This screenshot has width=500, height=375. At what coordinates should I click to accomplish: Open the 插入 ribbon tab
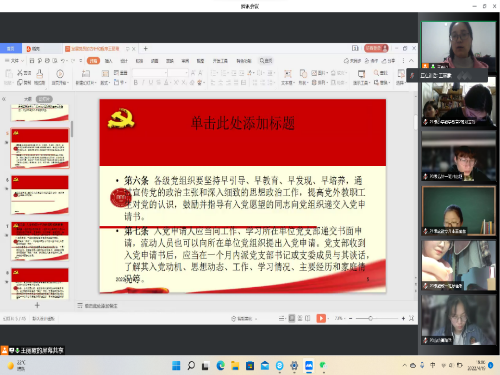[x=109, y=61]
